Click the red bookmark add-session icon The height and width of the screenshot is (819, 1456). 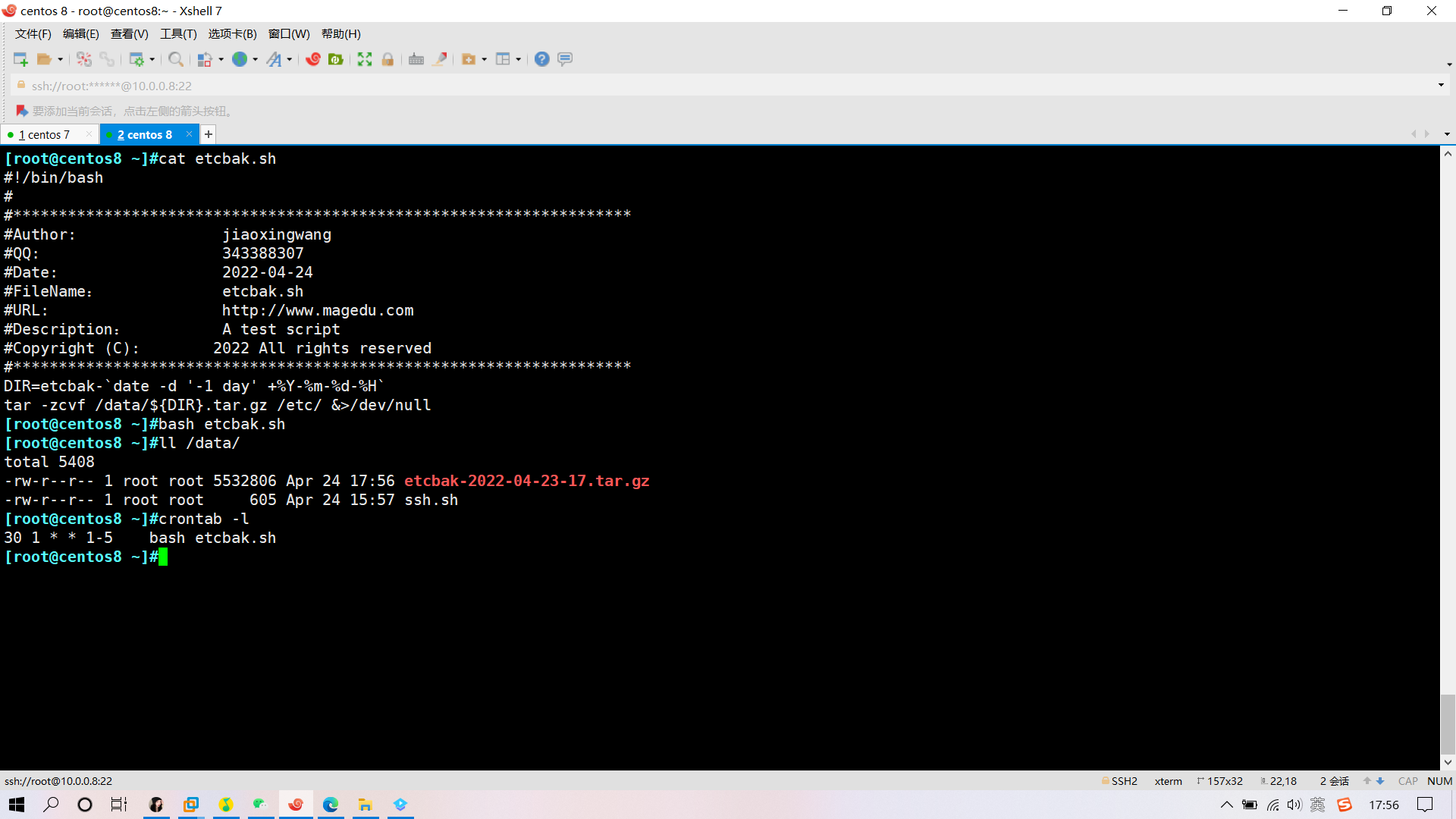tap(22, 111)
